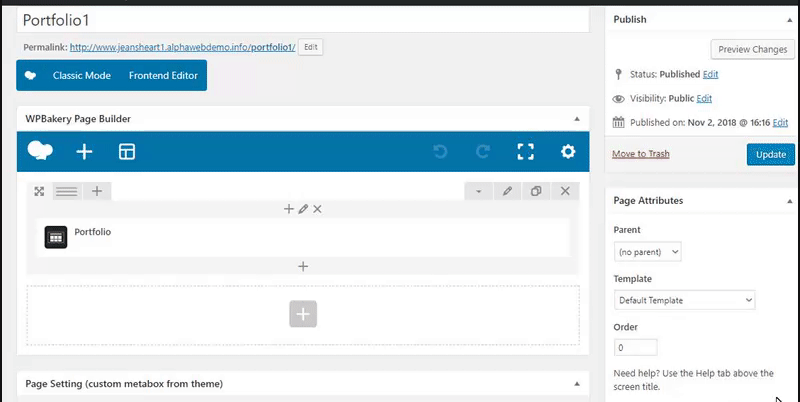Click the status pin icon in Publish box
Image resolution: width=800 pixels, height=402 pixels.
pos(618,74)
